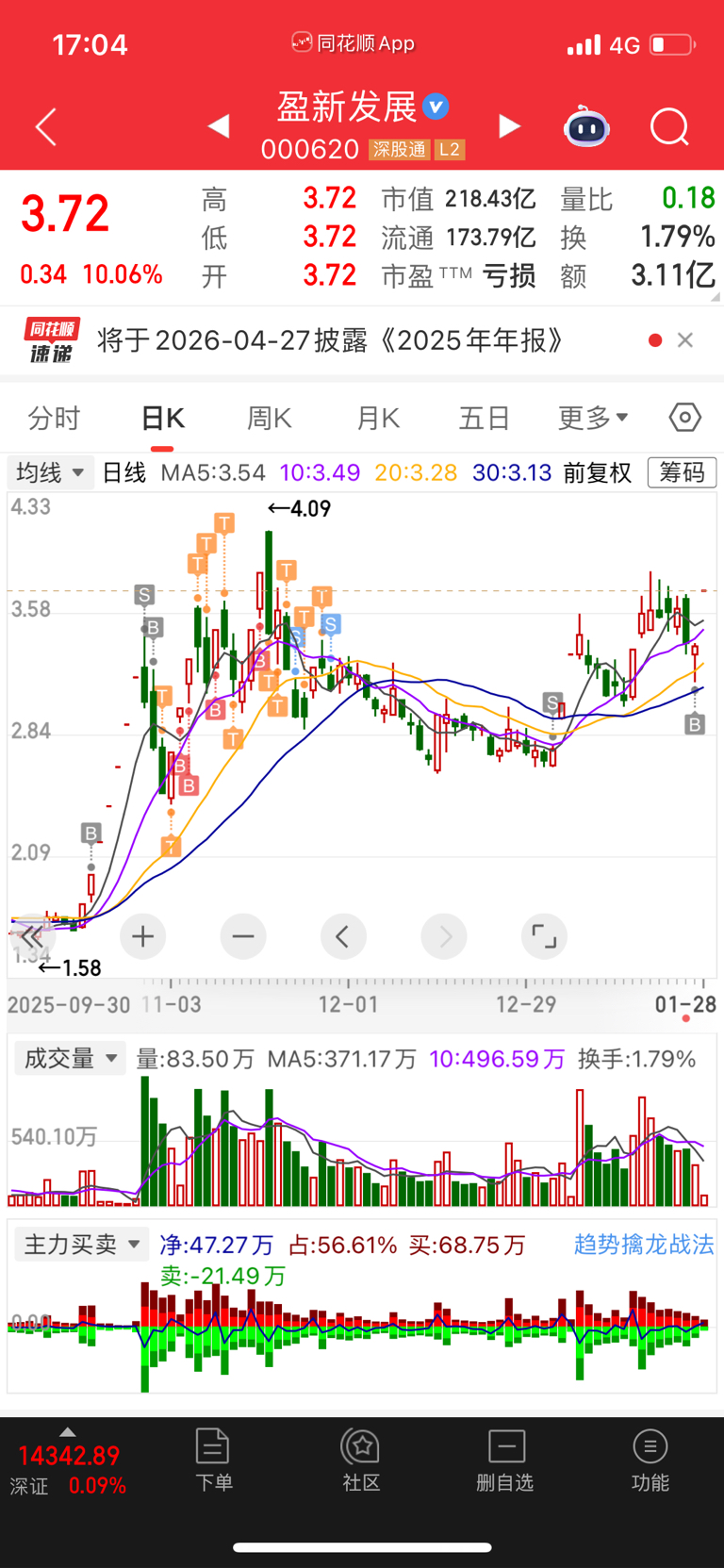
Task: Go to previous stock with left triangle
Action: 219,126
